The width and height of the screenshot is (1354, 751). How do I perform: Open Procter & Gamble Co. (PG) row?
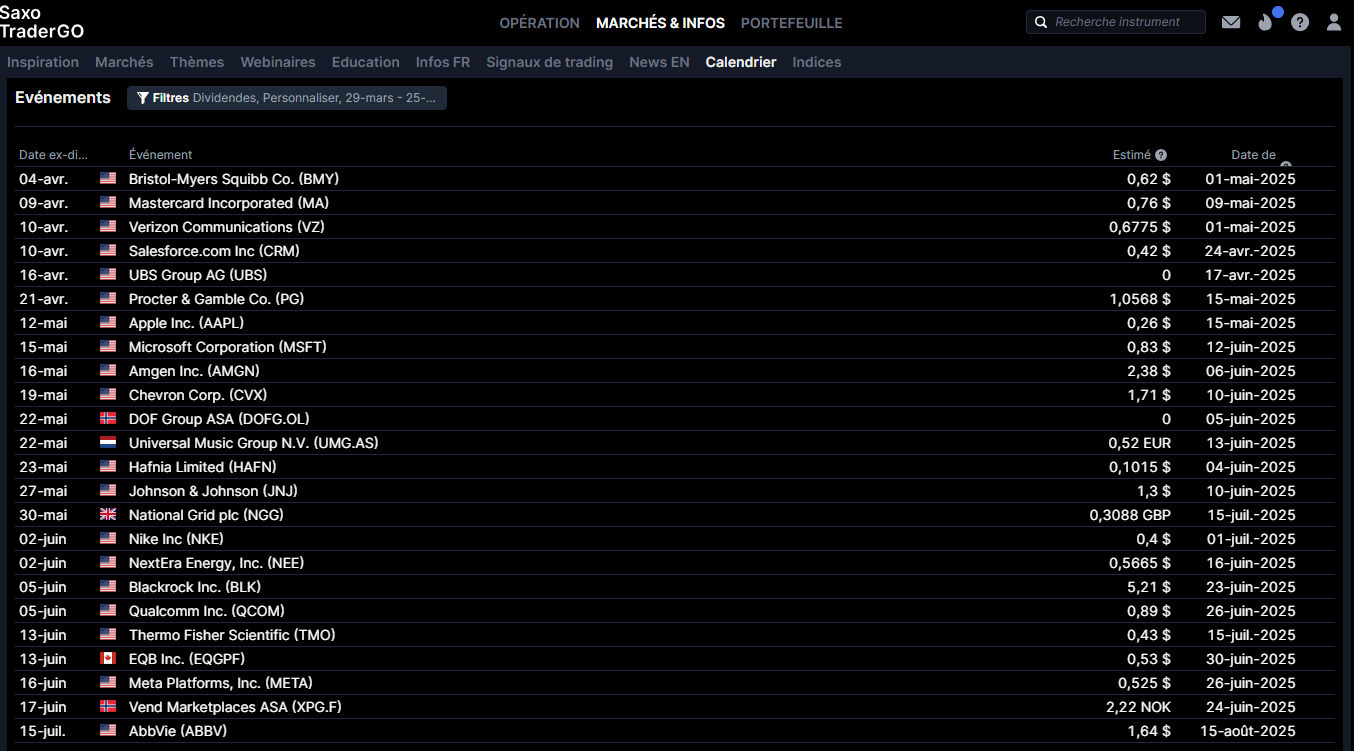coord(675,299)
